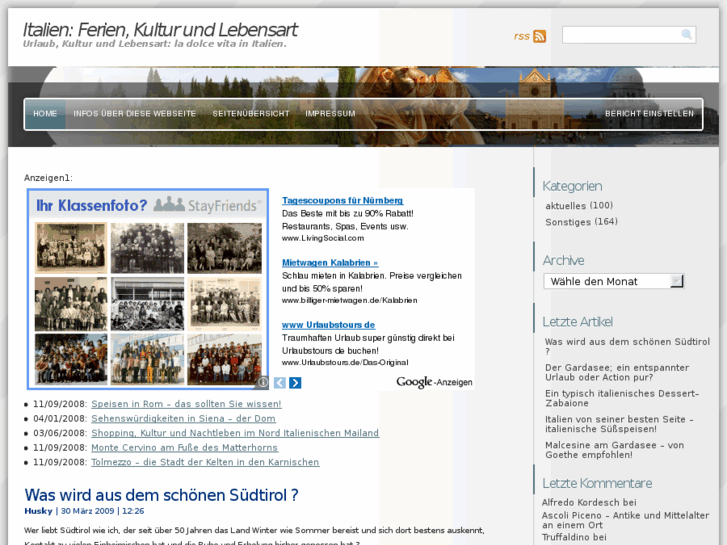Open headline 'Was wird aus dem schönen Südtirol ?'
Viewport: 727px width, 545px height.
click(x=161, y=495)
